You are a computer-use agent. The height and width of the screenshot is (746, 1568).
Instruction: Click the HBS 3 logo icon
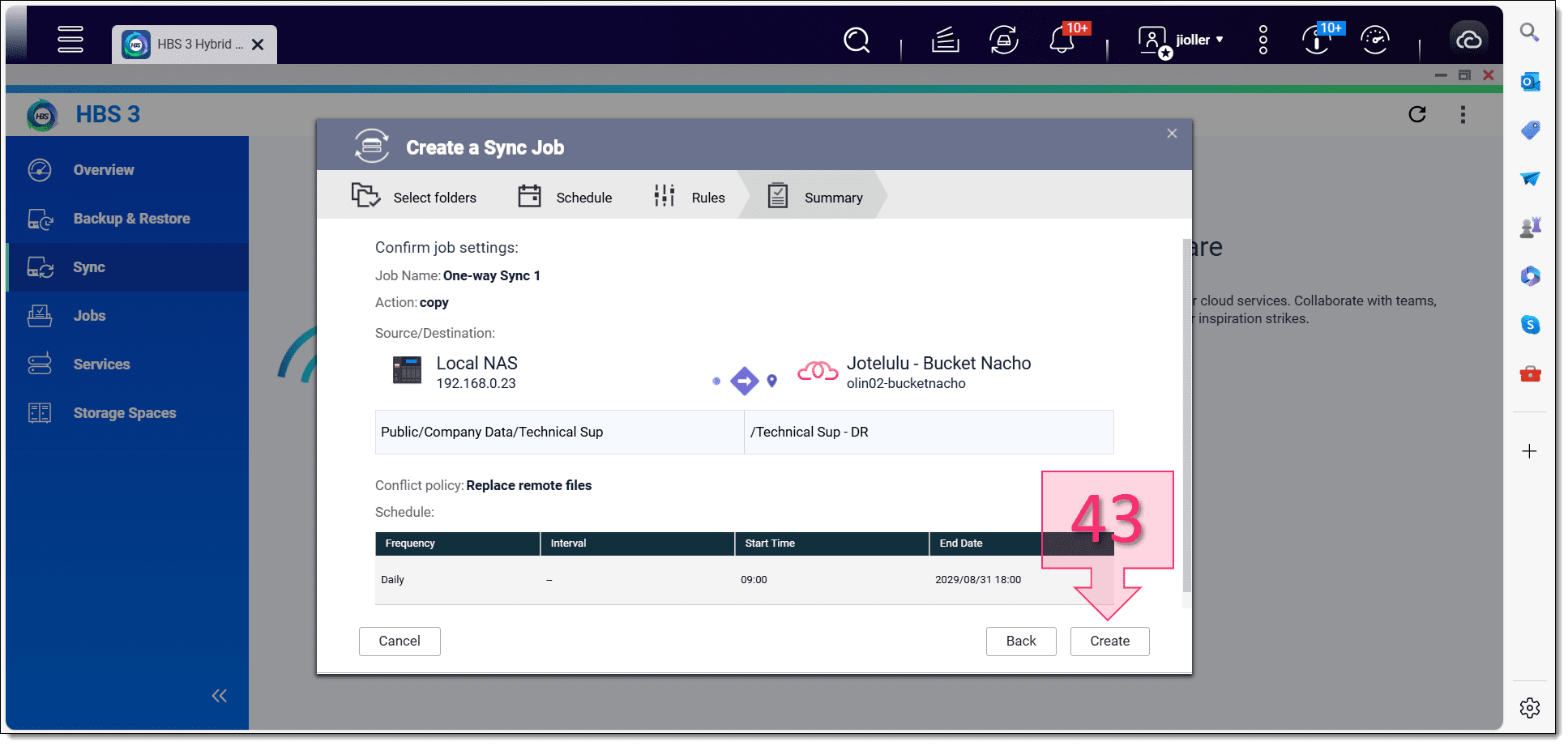(x=42, y=115)
